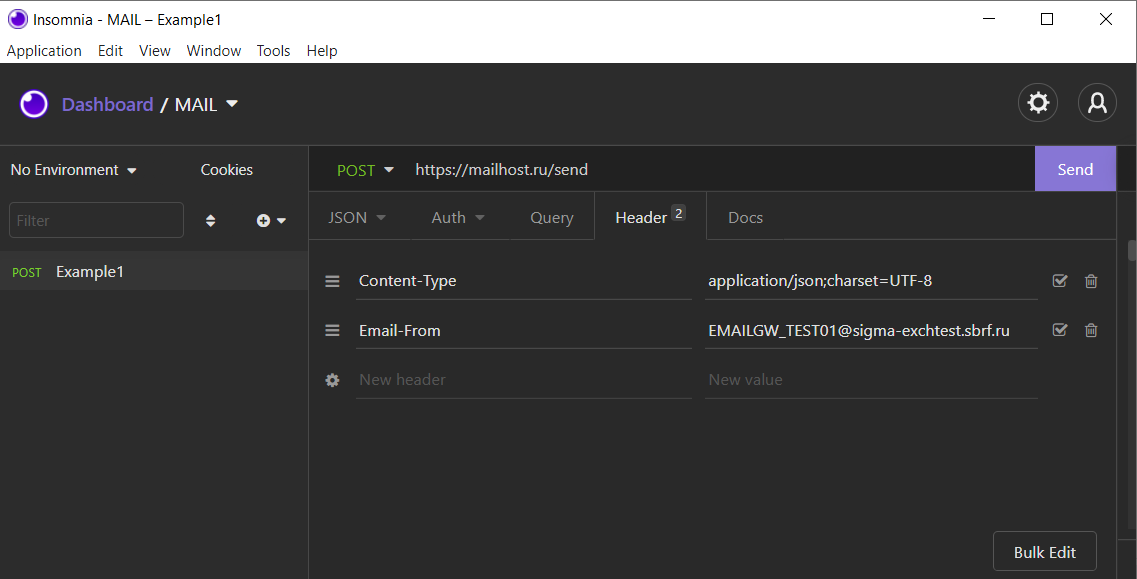Viewport: 1137px width, 579px height.
Task: Delete the Content-Type header row
Action: click(1091, 281)
